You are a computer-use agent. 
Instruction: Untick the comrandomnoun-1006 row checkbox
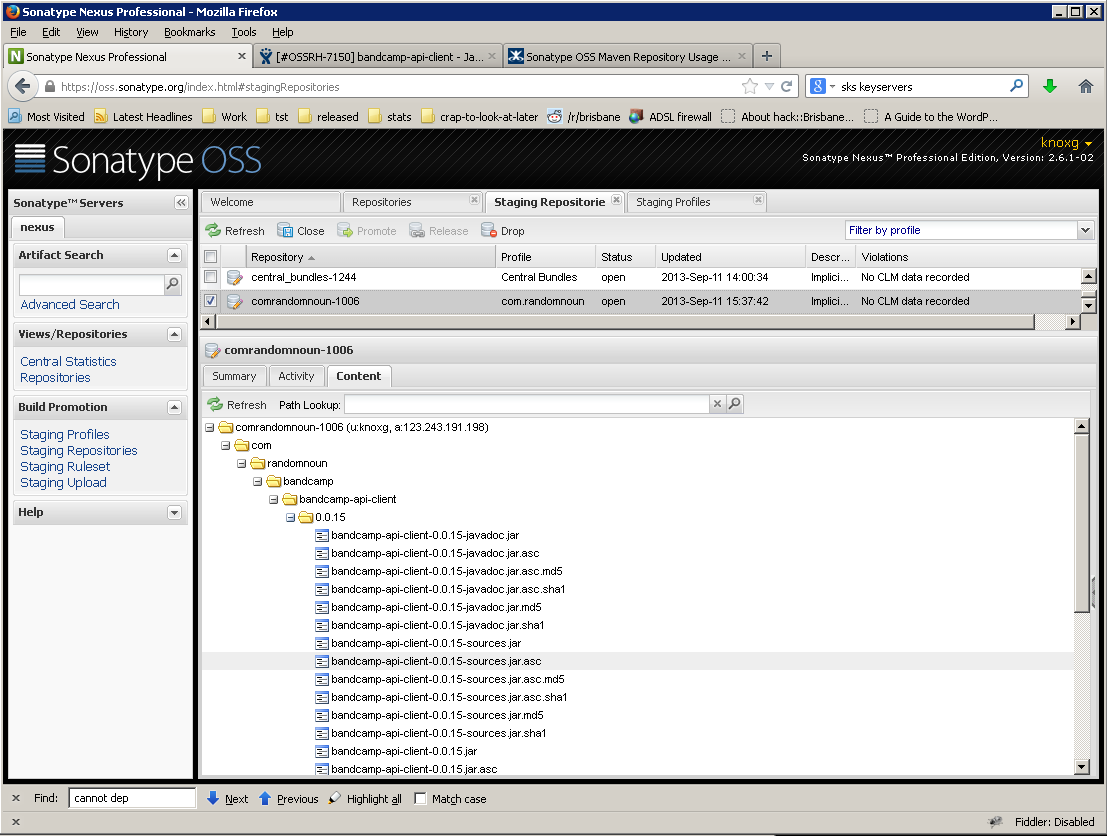210,300
